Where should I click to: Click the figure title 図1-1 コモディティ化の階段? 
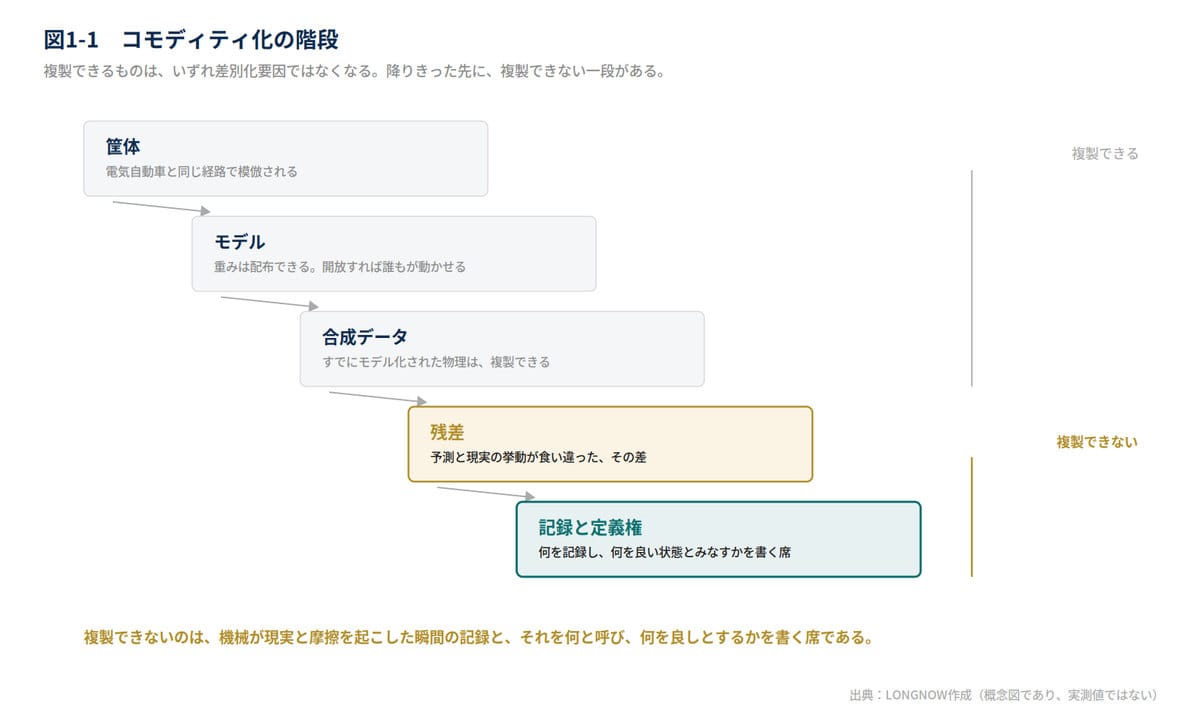tap(191, 40)
